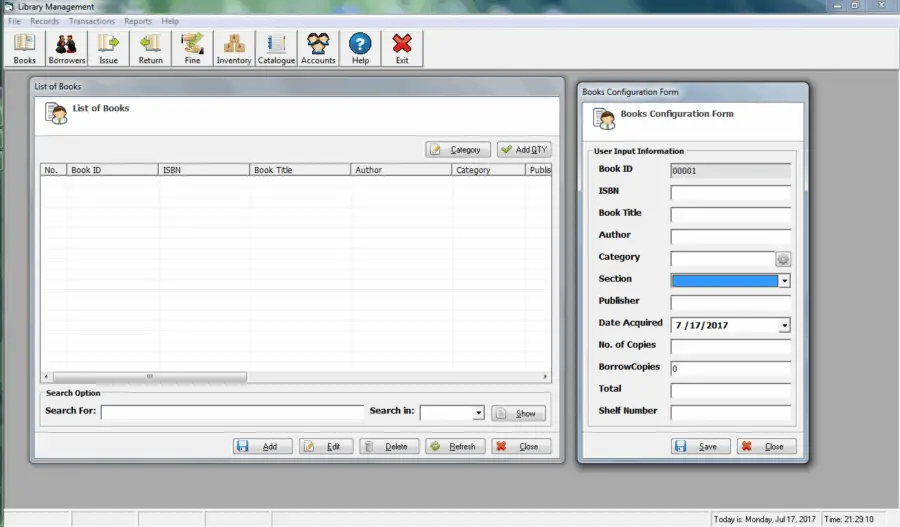Minimize the Library Management window
The image size is (900, 527).
837,5
